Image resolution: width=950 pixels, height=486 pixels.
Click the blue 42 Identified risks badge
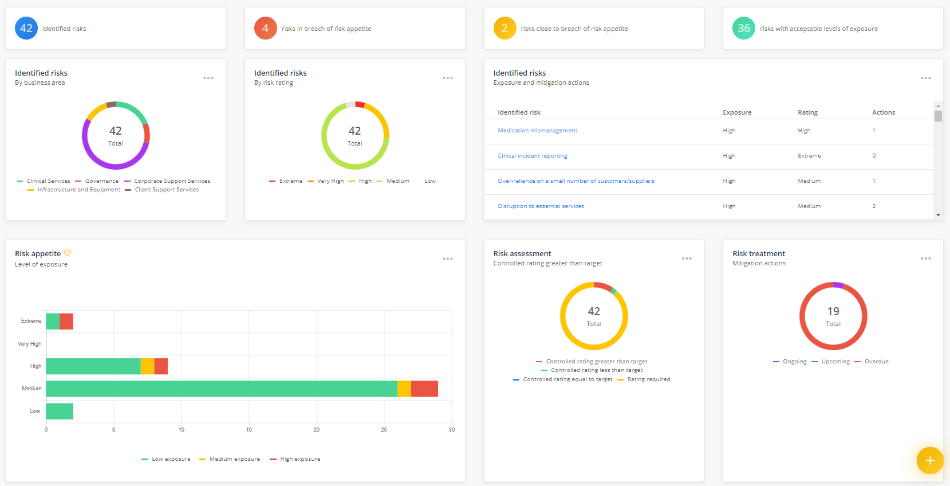click(26, 28)
